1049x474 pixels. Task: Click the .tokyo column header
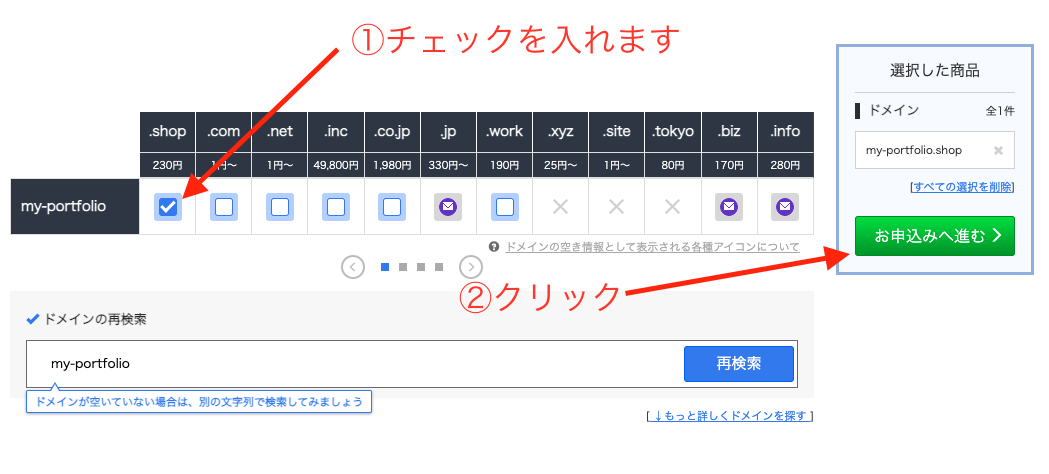tap(673, 132)
